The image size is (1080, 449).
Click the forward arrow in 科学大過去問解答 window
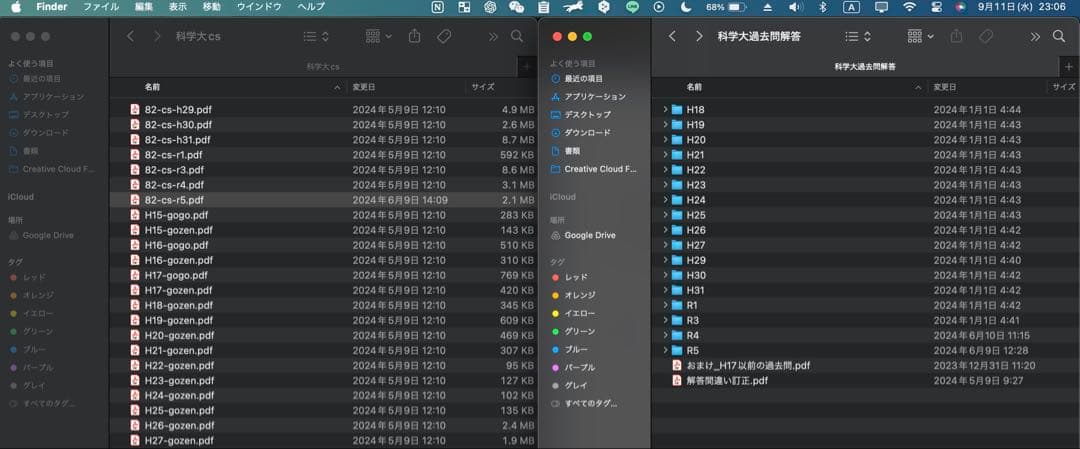click(699, 36)
